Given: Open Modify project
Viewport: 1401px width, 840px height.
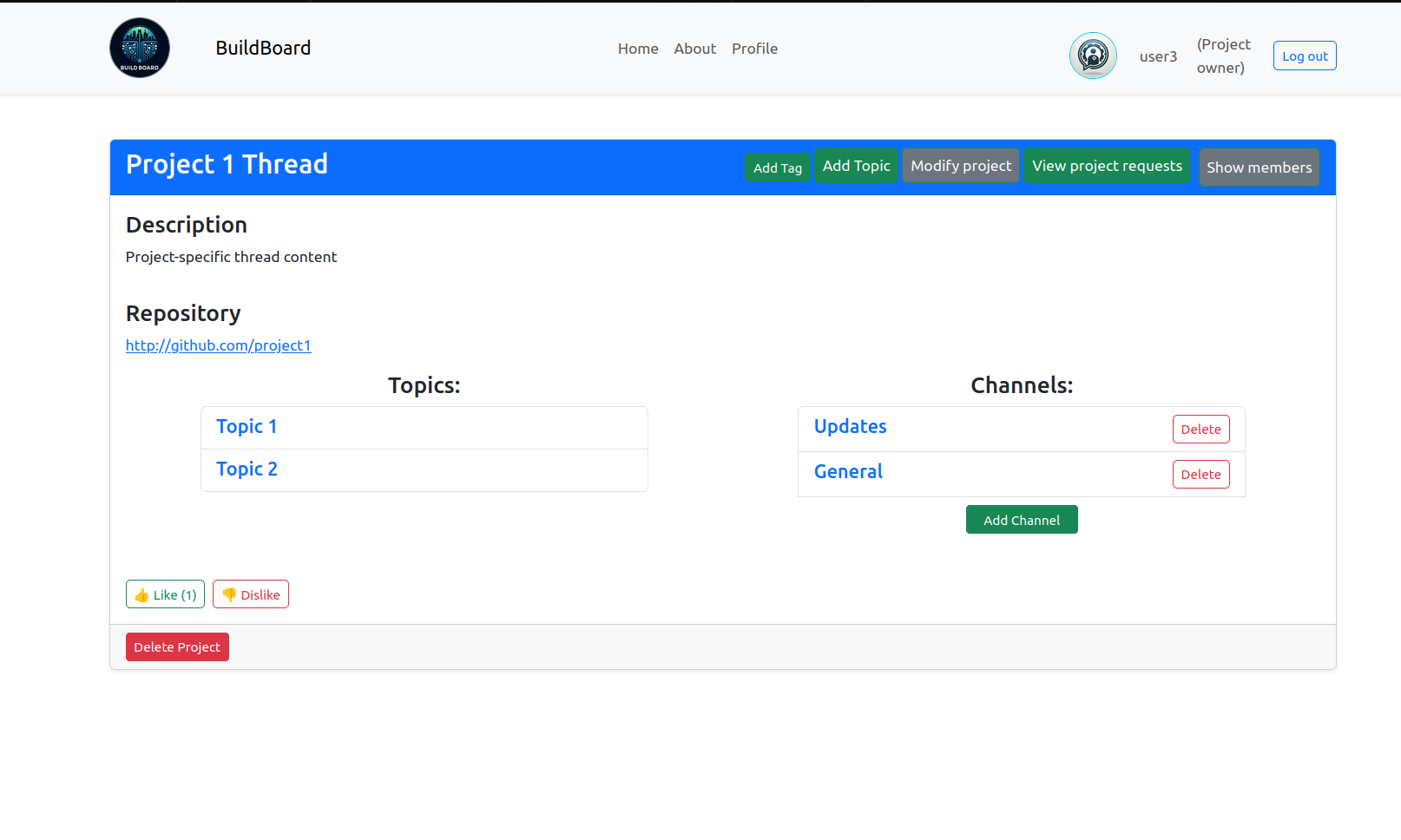Looking at the screenshot, I should click(x=961, y=166).
